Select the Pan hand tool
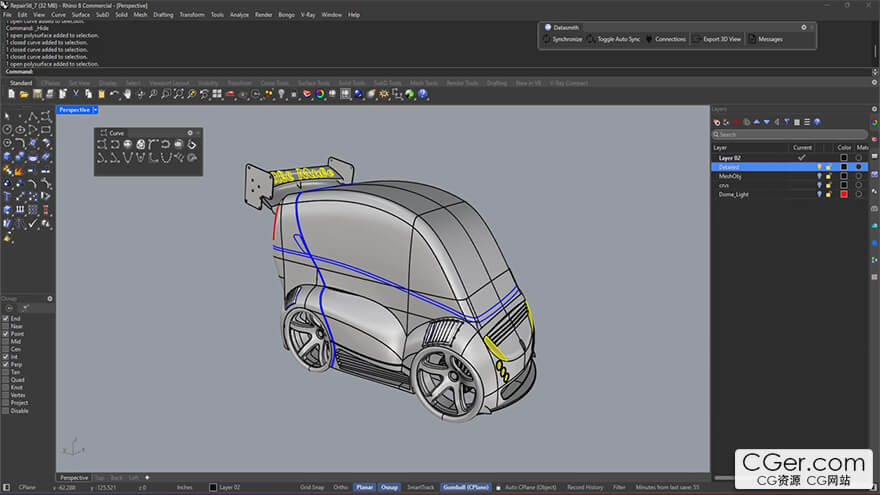 [x=128, y=94]
